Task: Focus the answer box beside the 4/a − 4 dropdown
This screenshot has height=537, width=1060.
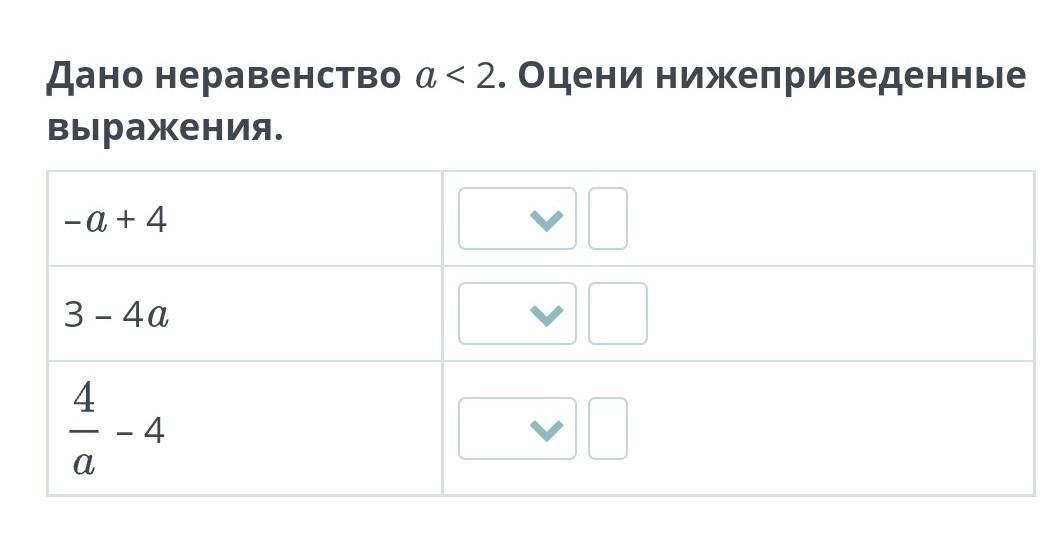Action: (x=608, y=429)
